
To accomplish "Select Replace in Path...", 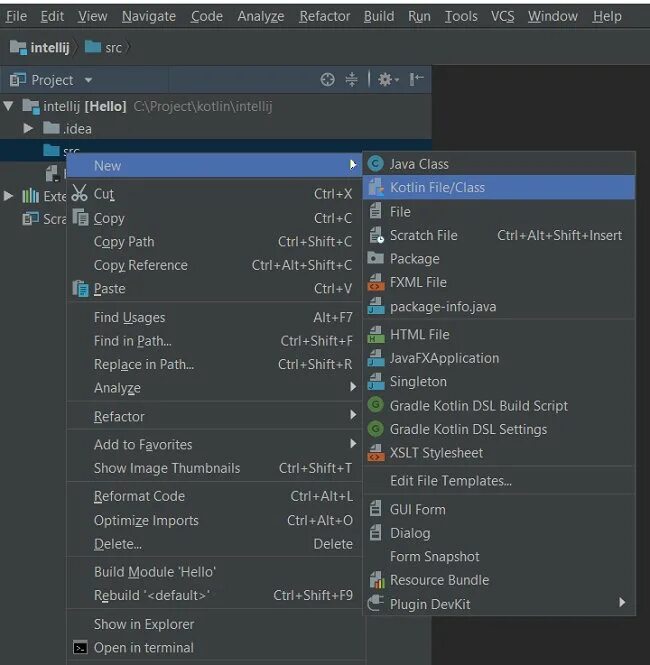I will 215,364.
